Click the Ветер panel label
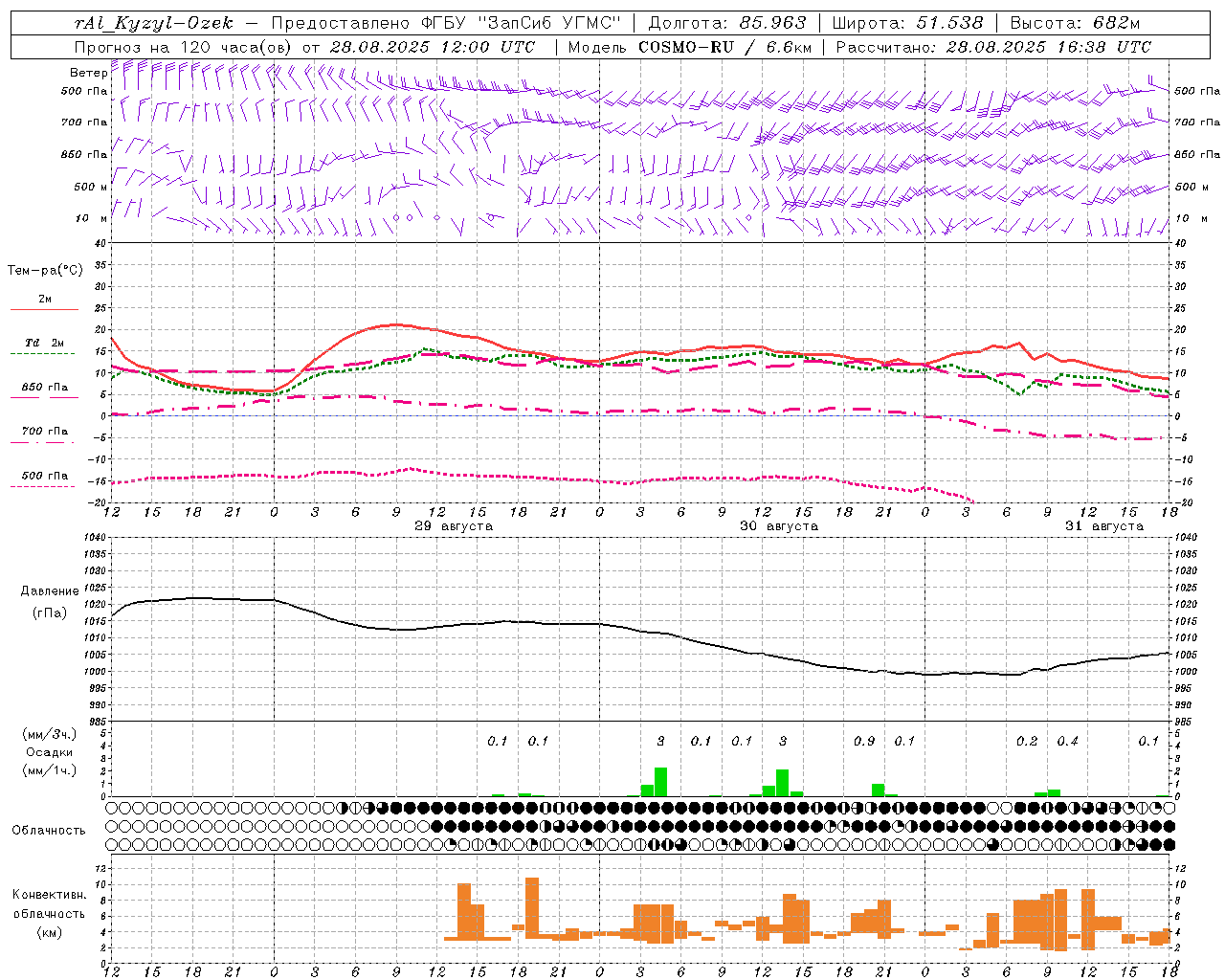1225x980 pixels. point(89,73)
